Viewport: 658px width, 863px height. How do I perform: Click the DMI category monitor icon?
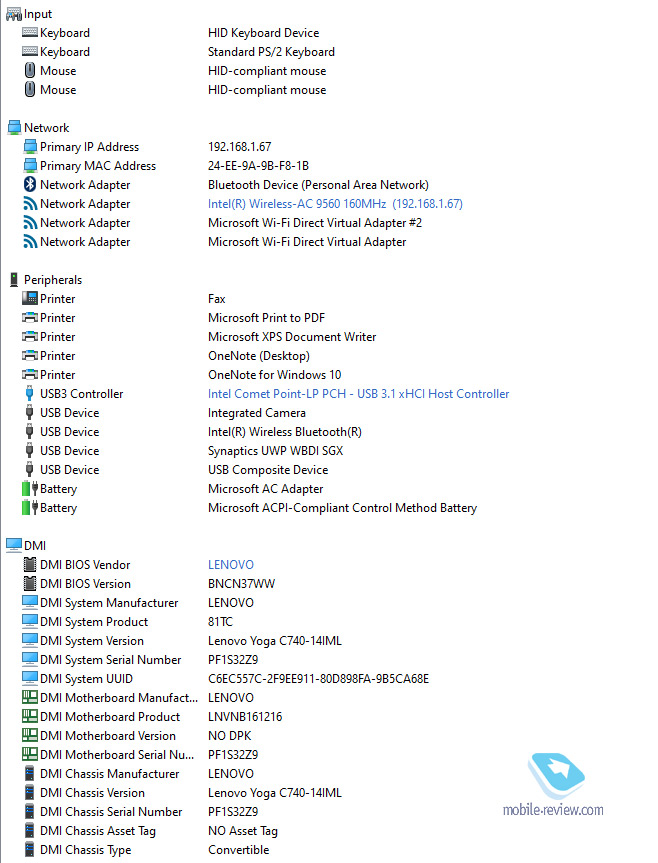(14, 545)
